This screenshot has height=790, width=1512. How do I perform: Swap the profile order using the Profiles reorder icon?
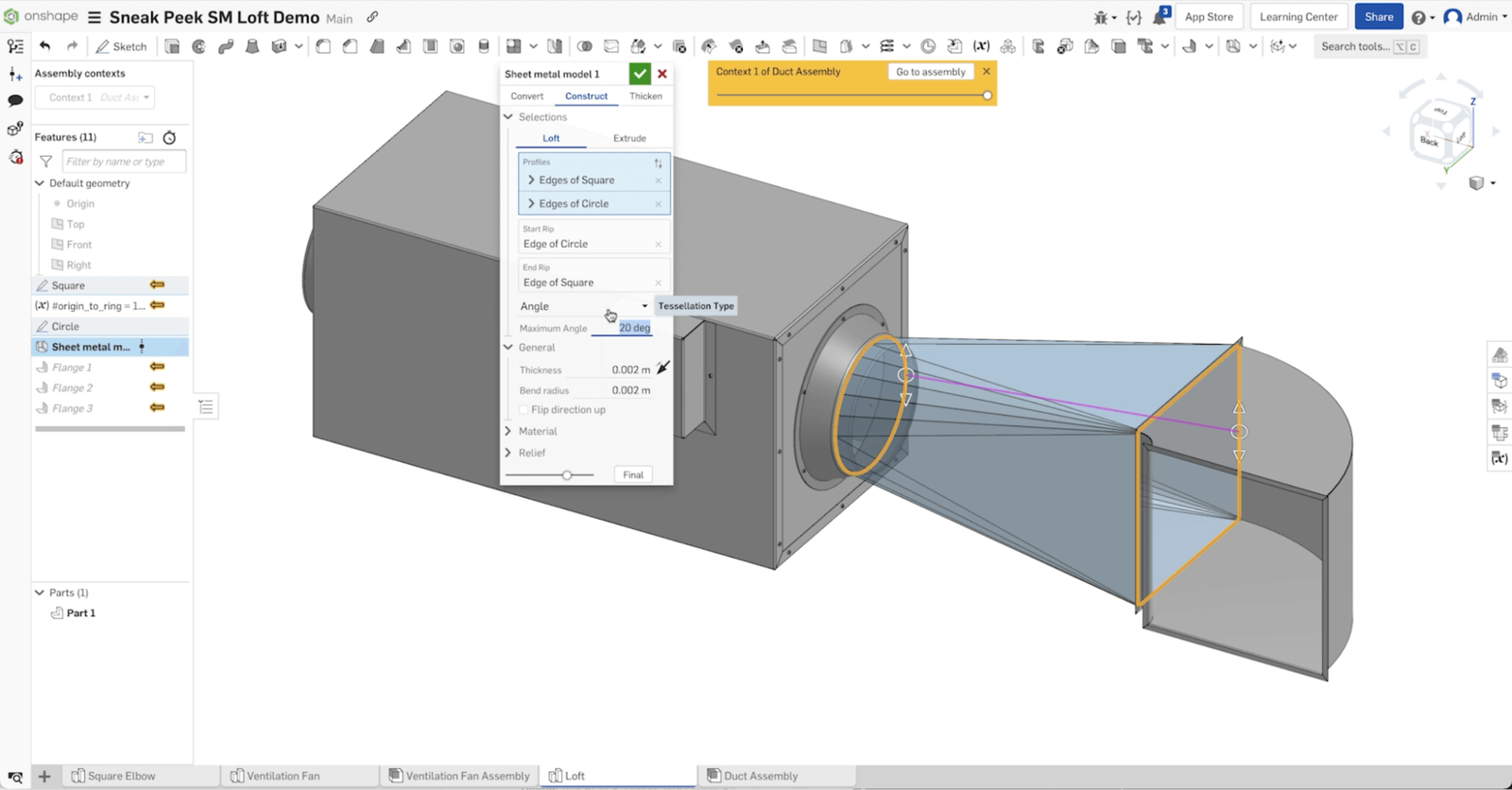coord(658,163)
